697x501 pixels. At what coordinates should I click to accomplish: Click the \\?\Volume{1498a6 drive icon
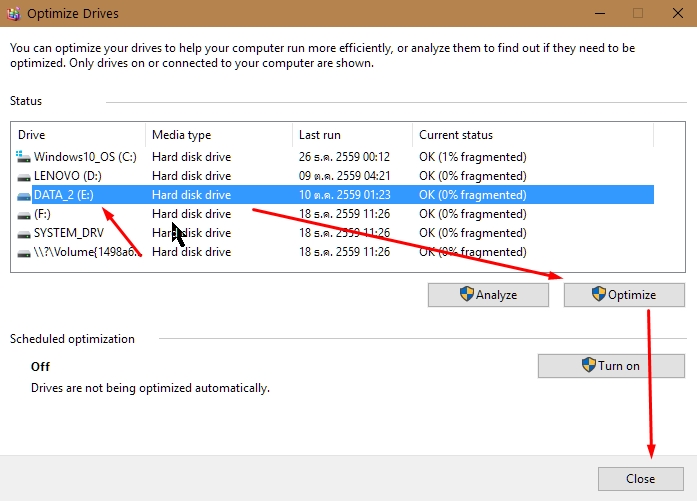tap(24, 253)
